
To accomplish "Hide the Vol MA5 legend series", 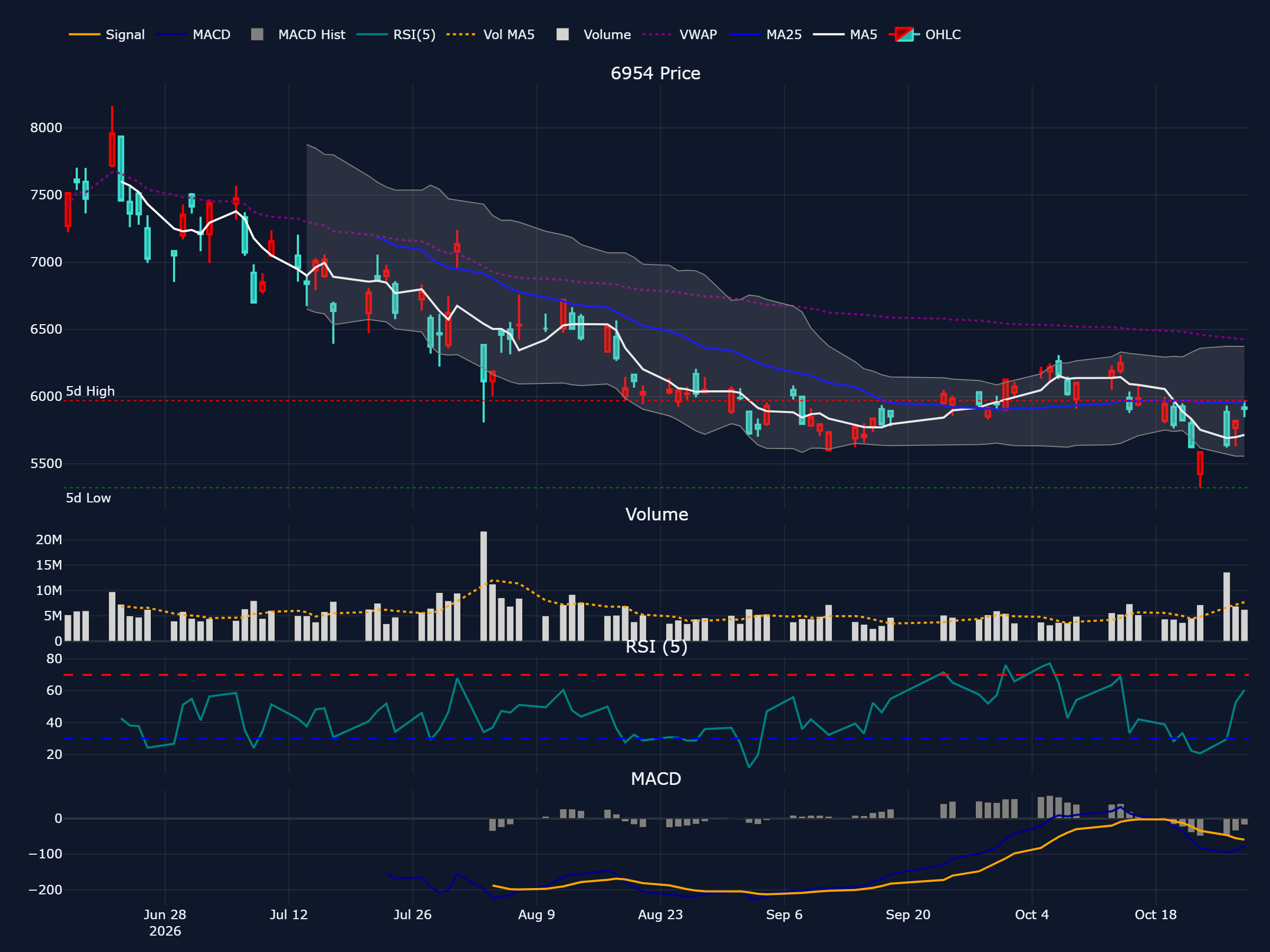I will 491,34.
